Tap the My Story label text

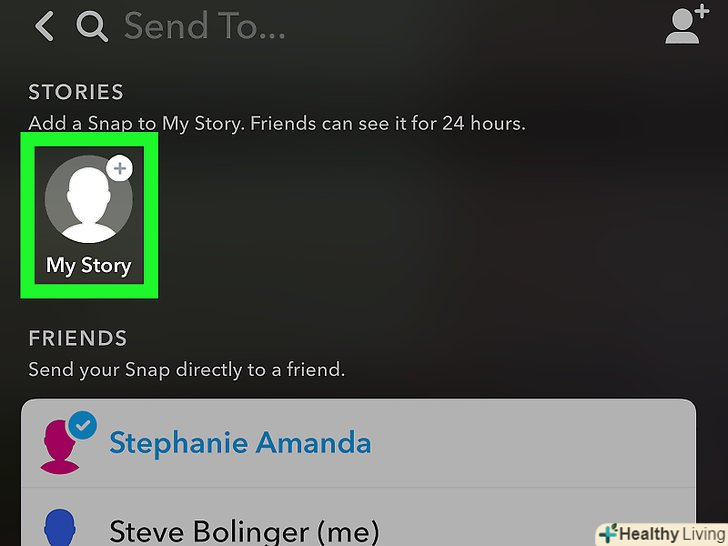tap(89, 266)
